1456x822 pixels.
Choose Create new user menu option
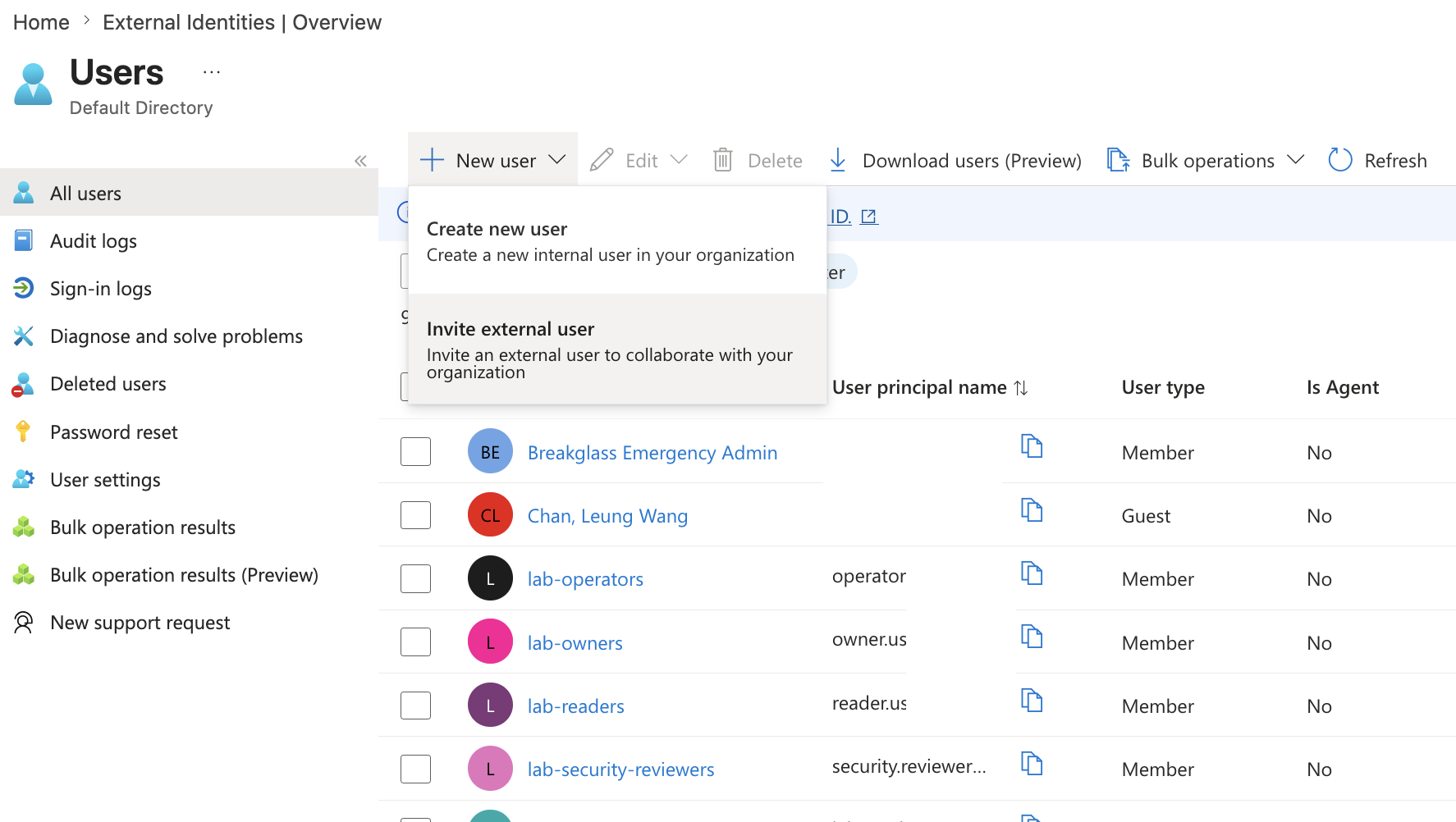click(x=617, y=241)
